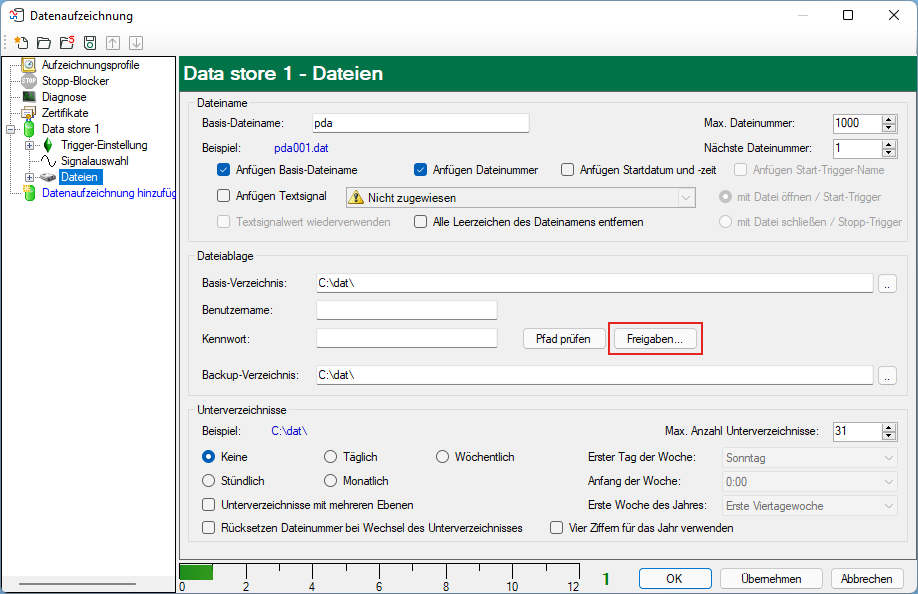The width and height of the screenshot is (918, 594).
Task: Expand the Trigger-Einstellung tree node
Action: pyautogui.click(x=29, y=145)
